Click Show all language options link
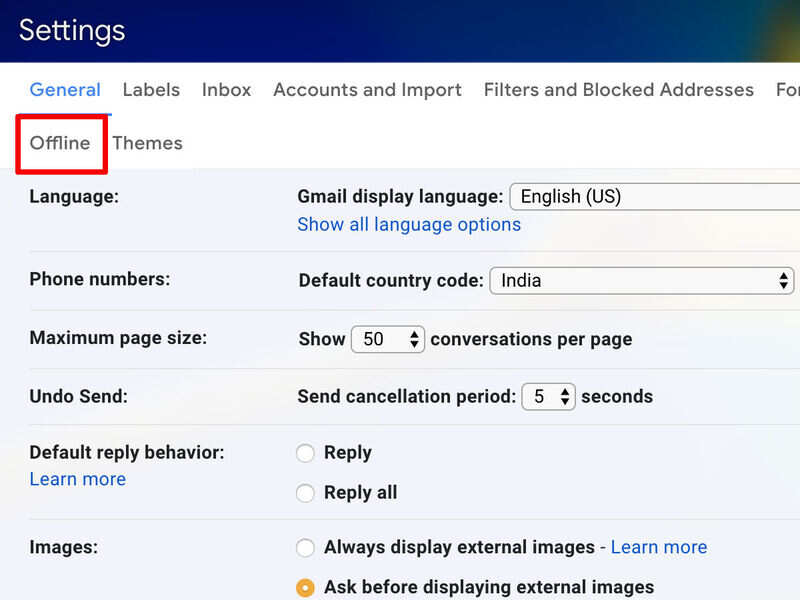Image resolution: width=800 pixels, height=600 pixels. pyautogui.click(x=409, y=224)
